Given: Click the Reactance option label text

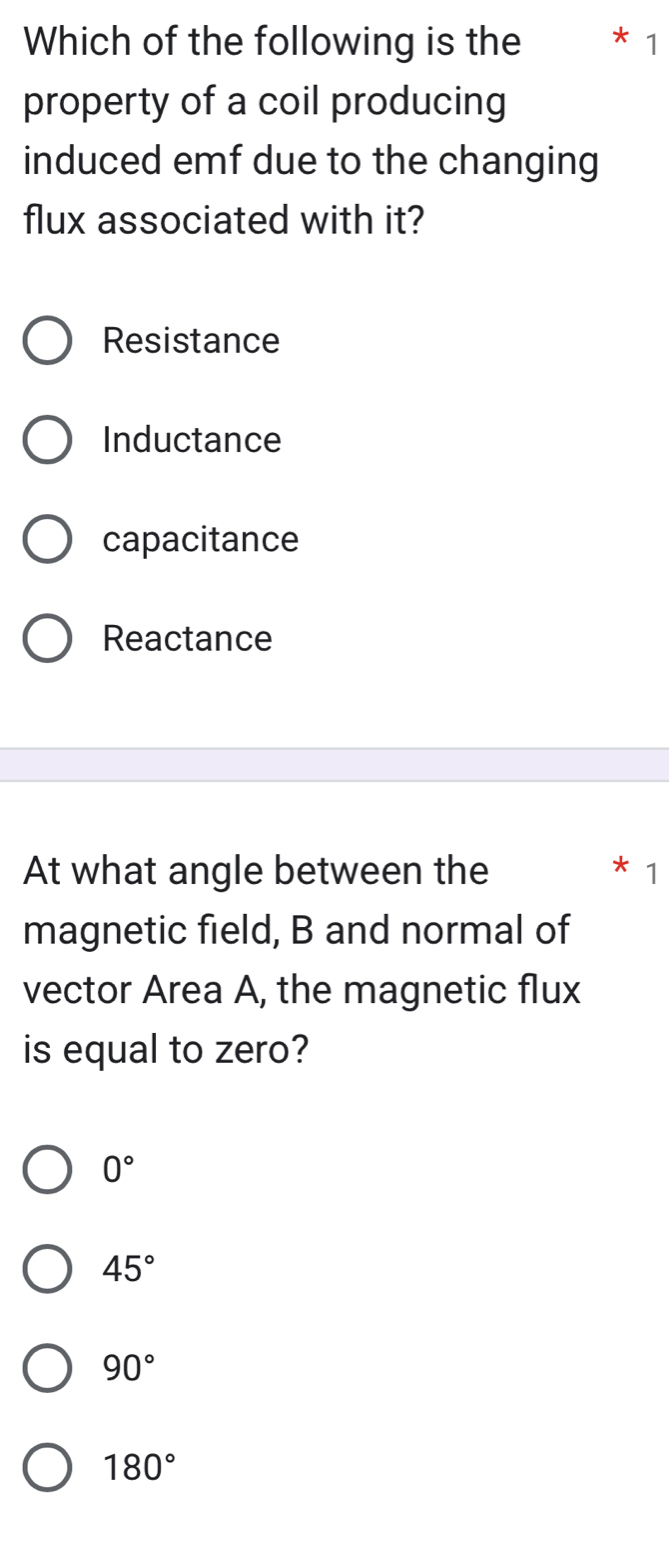Looking at the screenshot, I should 187,639.
